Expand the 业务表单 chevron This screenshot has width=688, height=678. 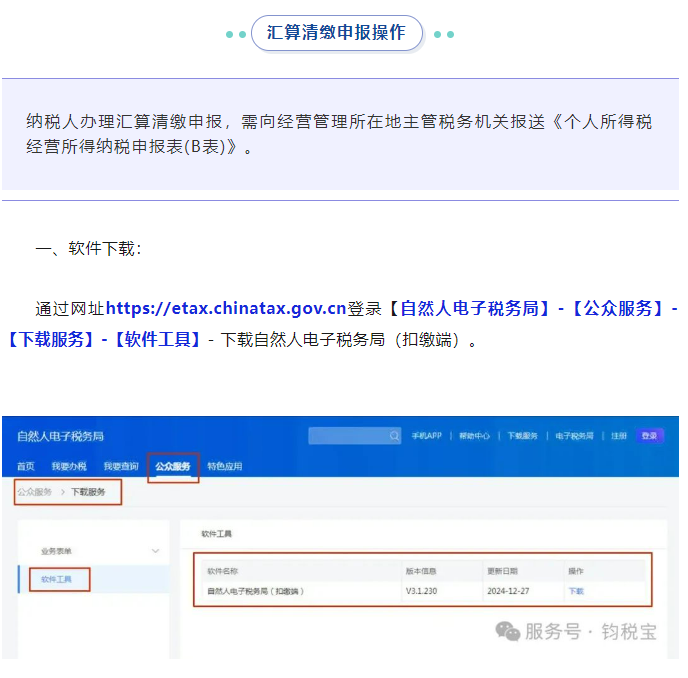click(155, 551)
